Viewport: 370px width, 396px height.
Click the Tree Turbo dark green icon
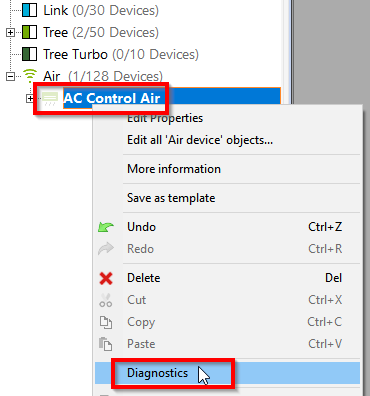click(x=29, y=54)
